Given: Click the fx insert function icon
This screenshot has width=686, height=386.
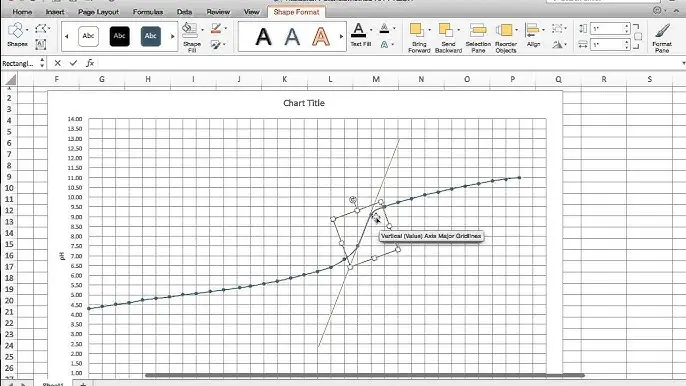Looking at the screenshot, I should coord(90,63).
